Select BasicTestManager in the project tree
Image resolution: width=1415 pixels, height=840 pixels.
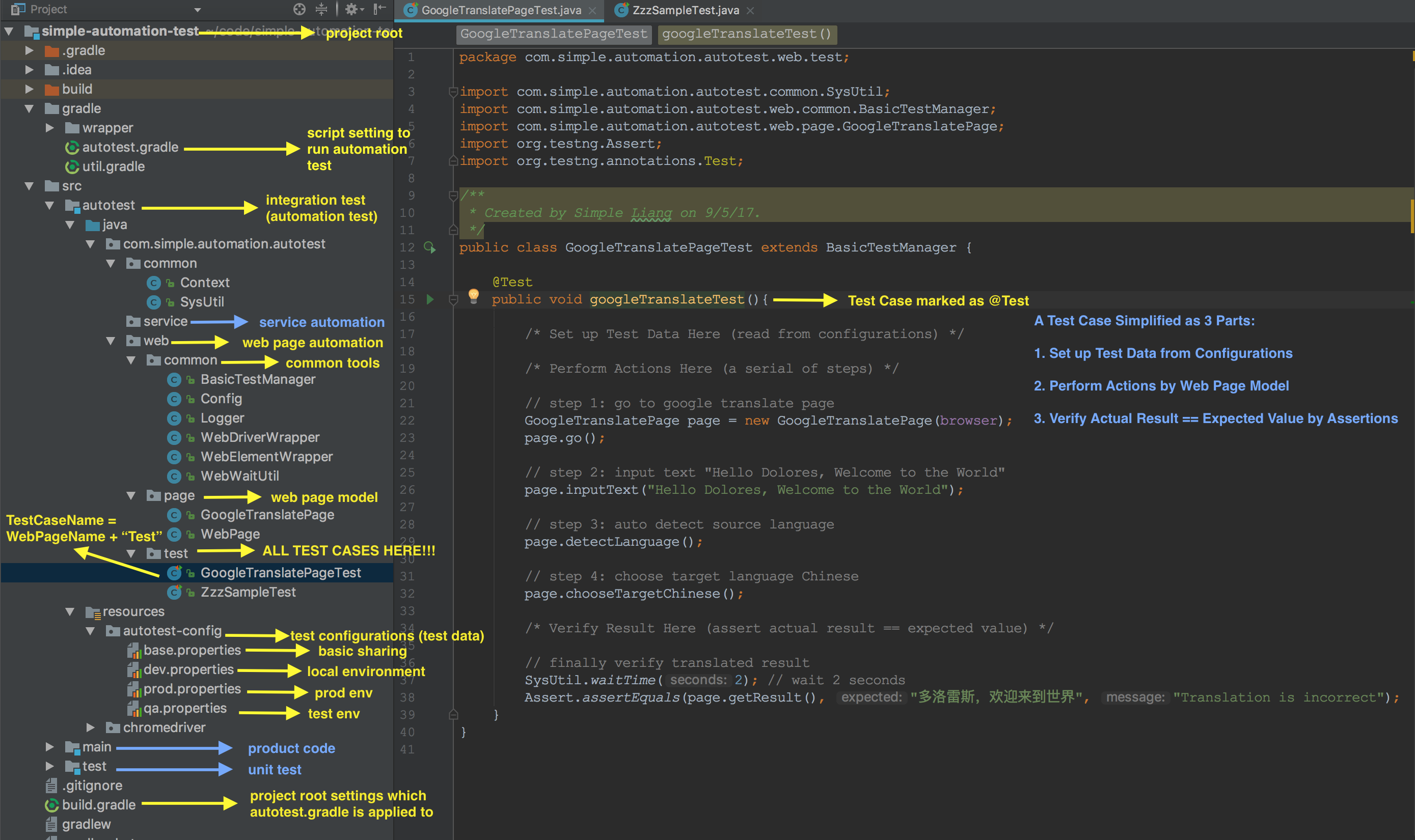pos(258,379)
